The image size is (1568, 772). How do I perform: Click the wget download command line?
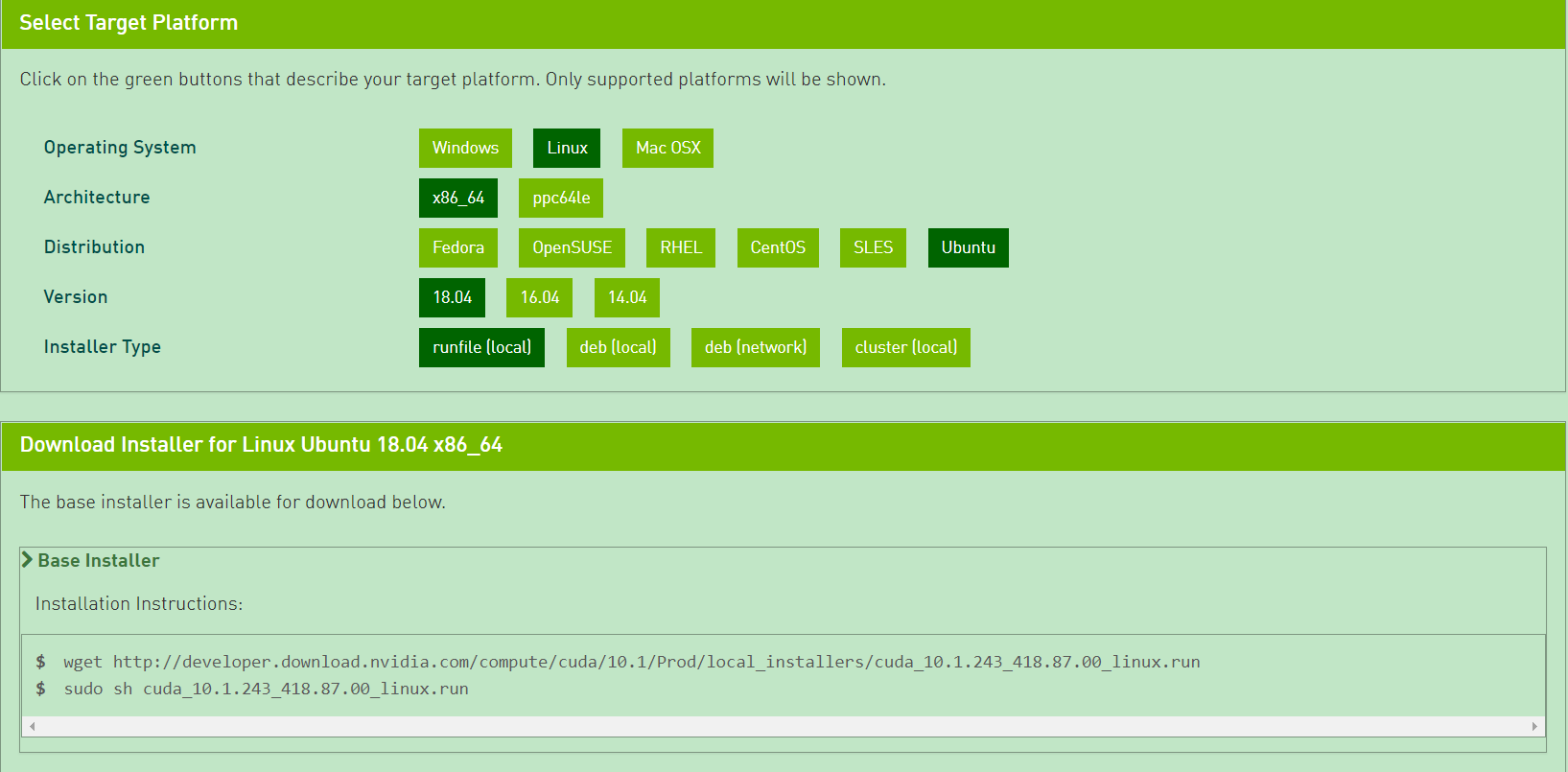pos(632,662)
